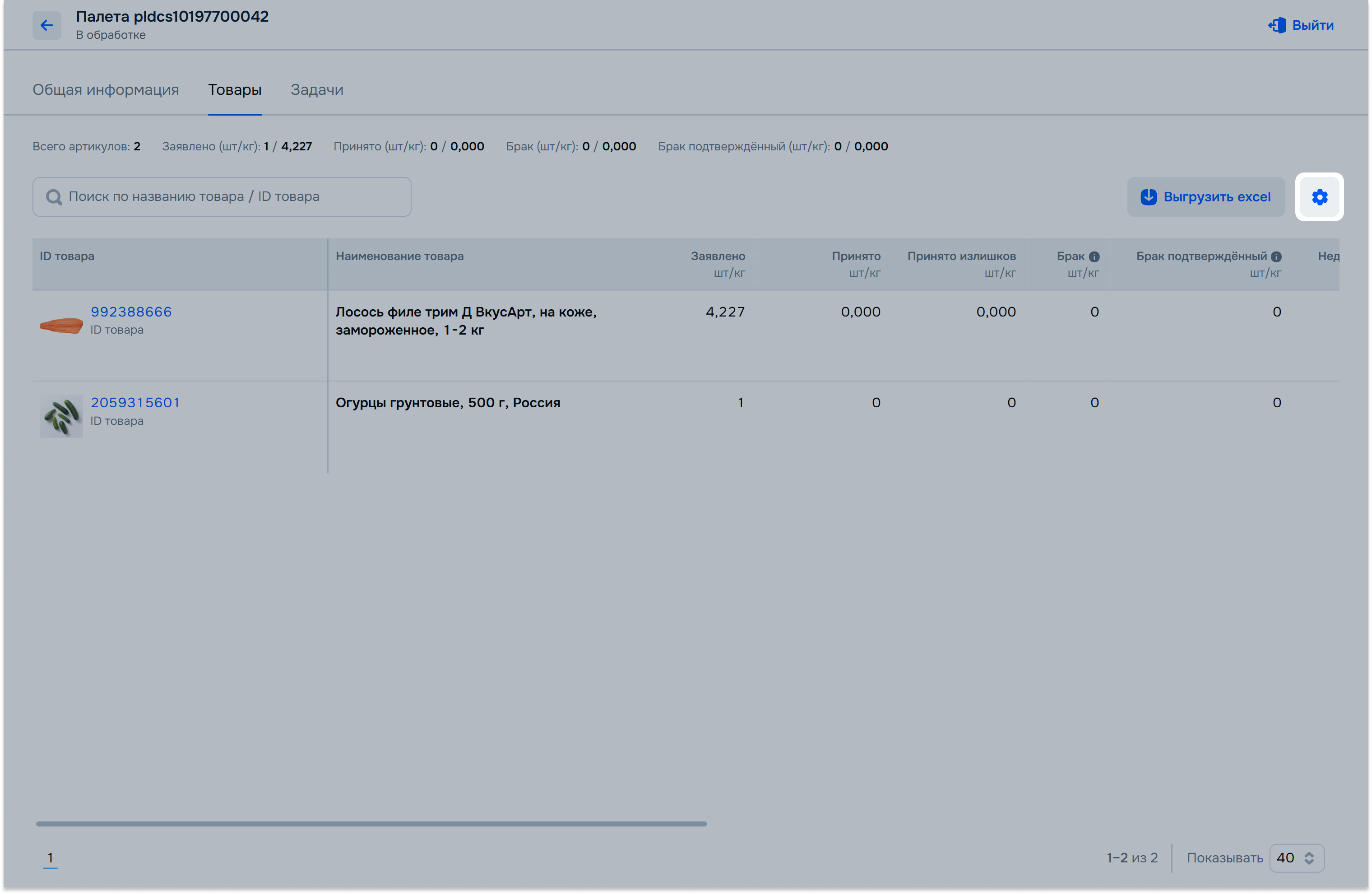This screenshot has height=894, width=1372.
Task: Select the Товары tab
Action: (x=235, y=90)
